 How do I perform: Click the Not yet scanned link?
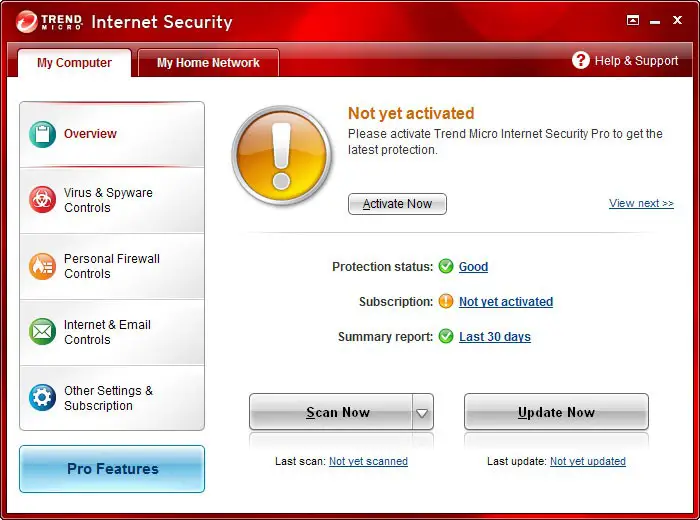(x=368, y=461)
